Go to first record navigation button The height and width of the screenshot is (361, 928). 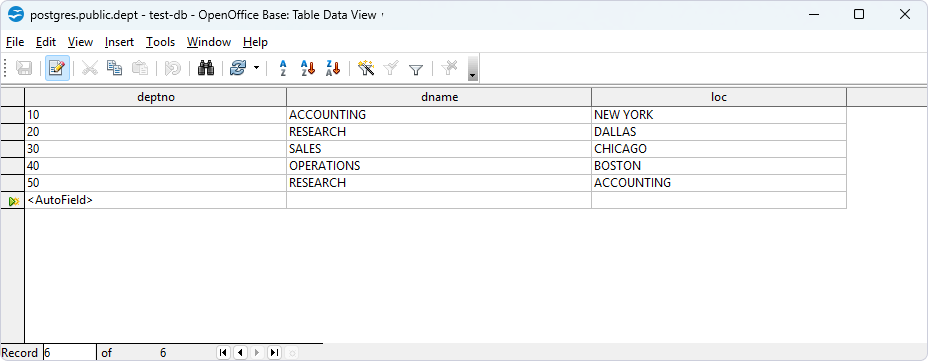(x=223, y=353)
